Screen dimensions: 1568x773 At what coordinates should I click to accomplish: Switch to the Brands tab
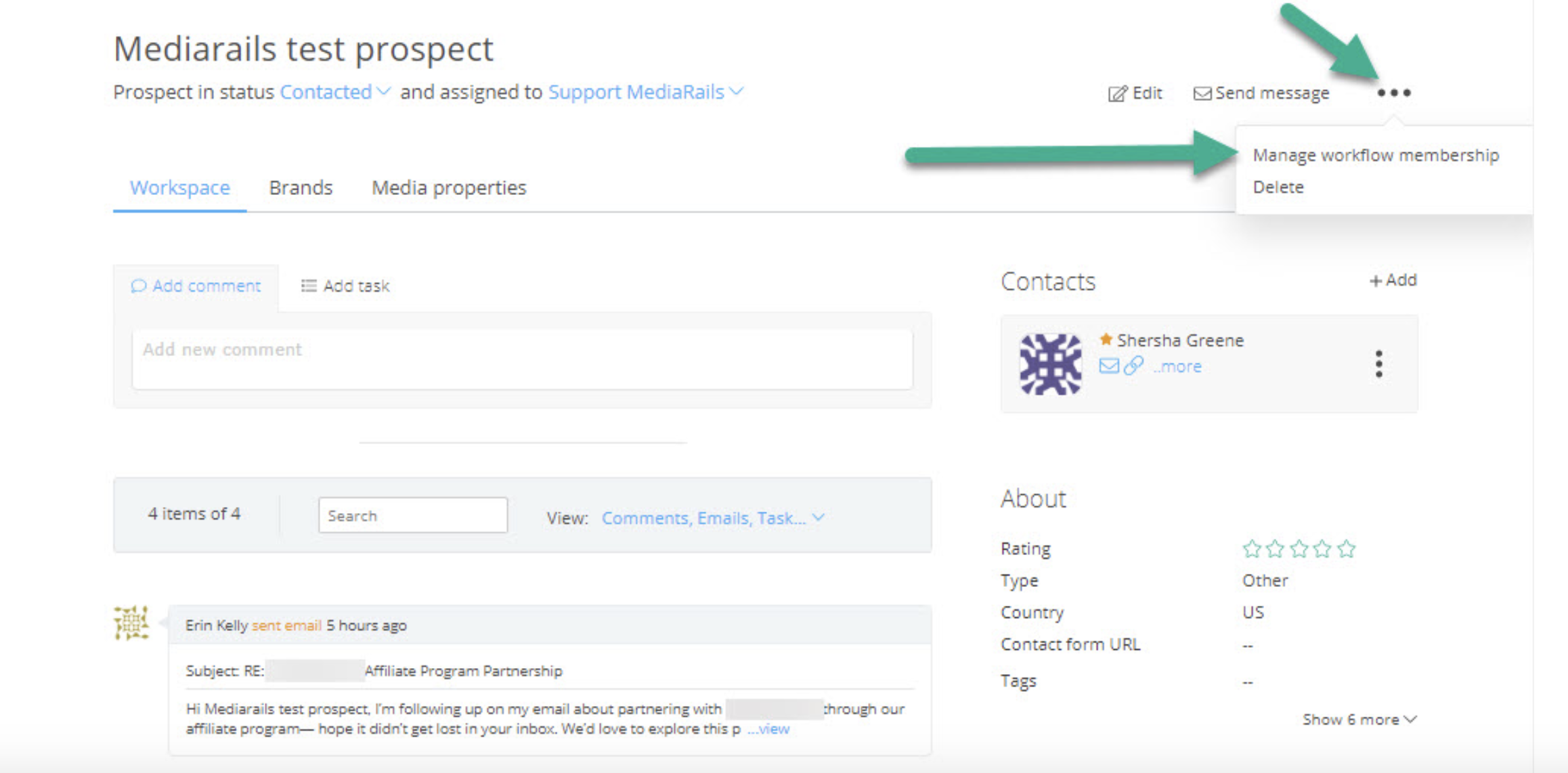coord(301,187)
